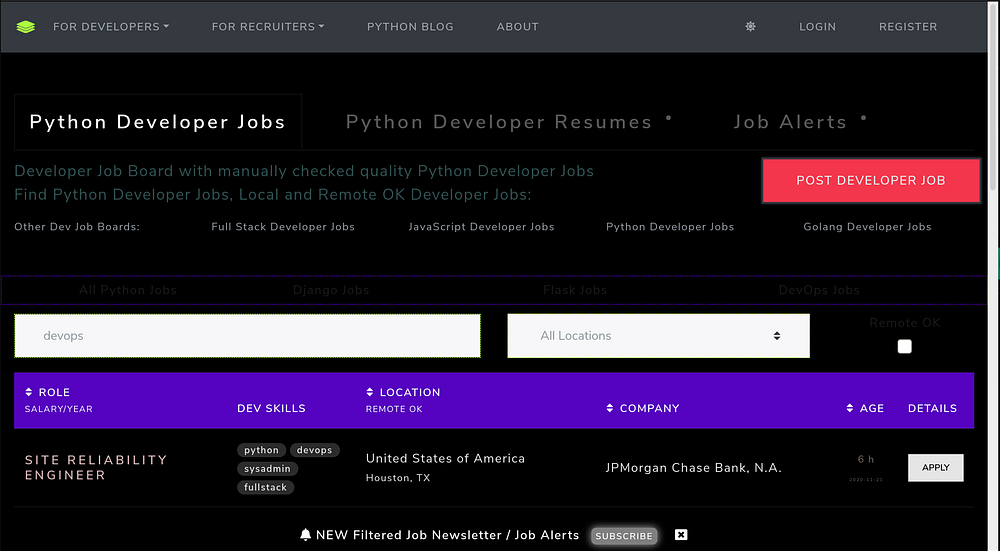Dismiss the newsletter banner with X icon
This screenshot has height=551, width=1000.
[x=681, y=535]
